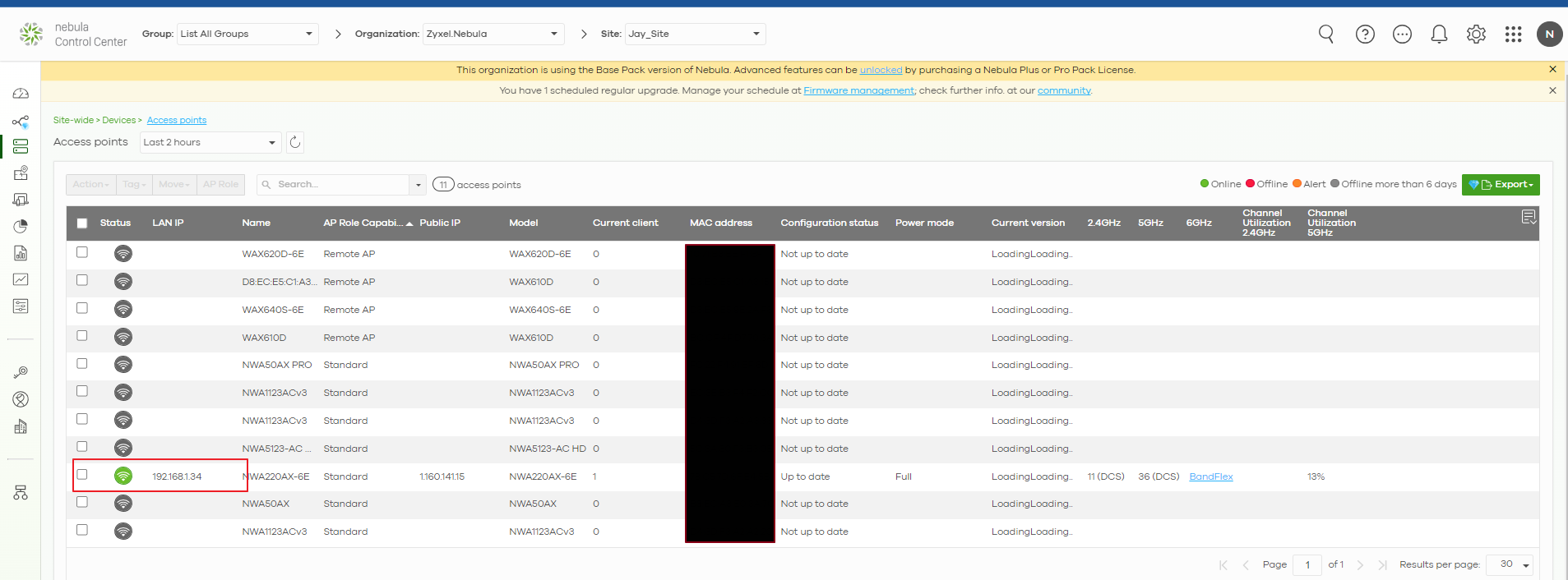1568x580 pixels.
Task: Click the AP Role button
Action: click(x=220, y=184)
